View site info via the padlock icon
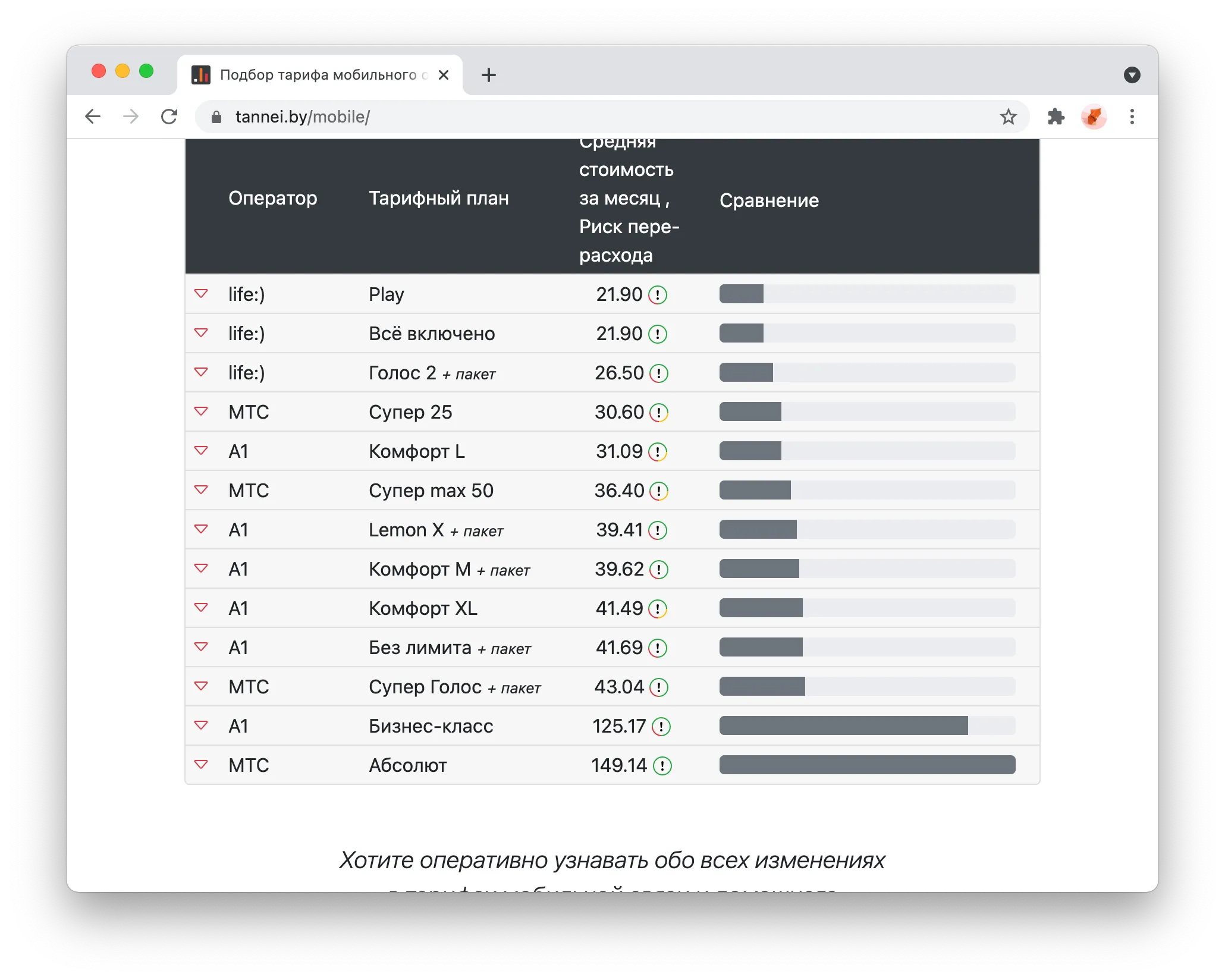This screenshot has height=980, width=1225. pyautogui.click(x=216, y=117)
